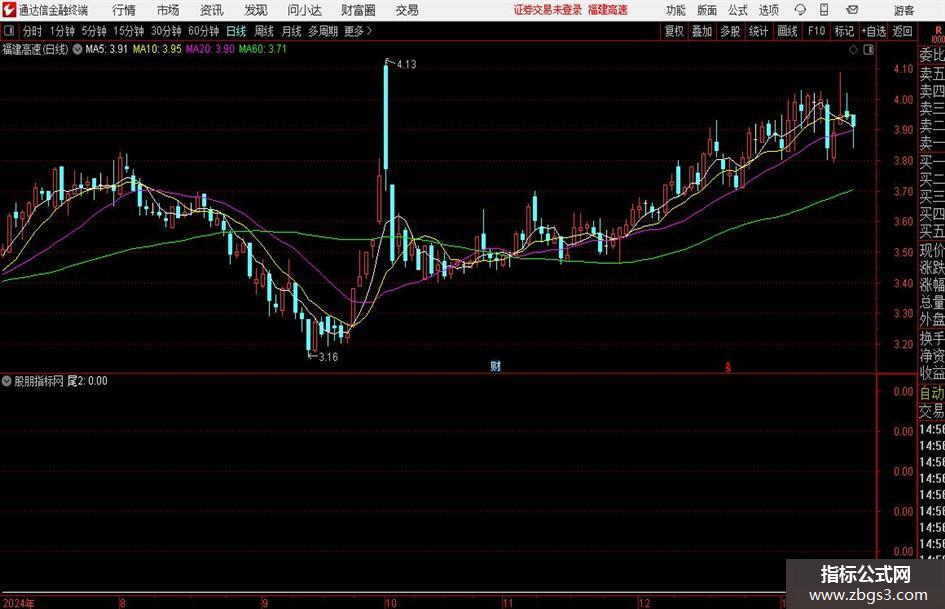Image resolution: width=945 pixels, height=609 pixels.
Task: Click the 统计 statistics button
Action: click(759, 31)
